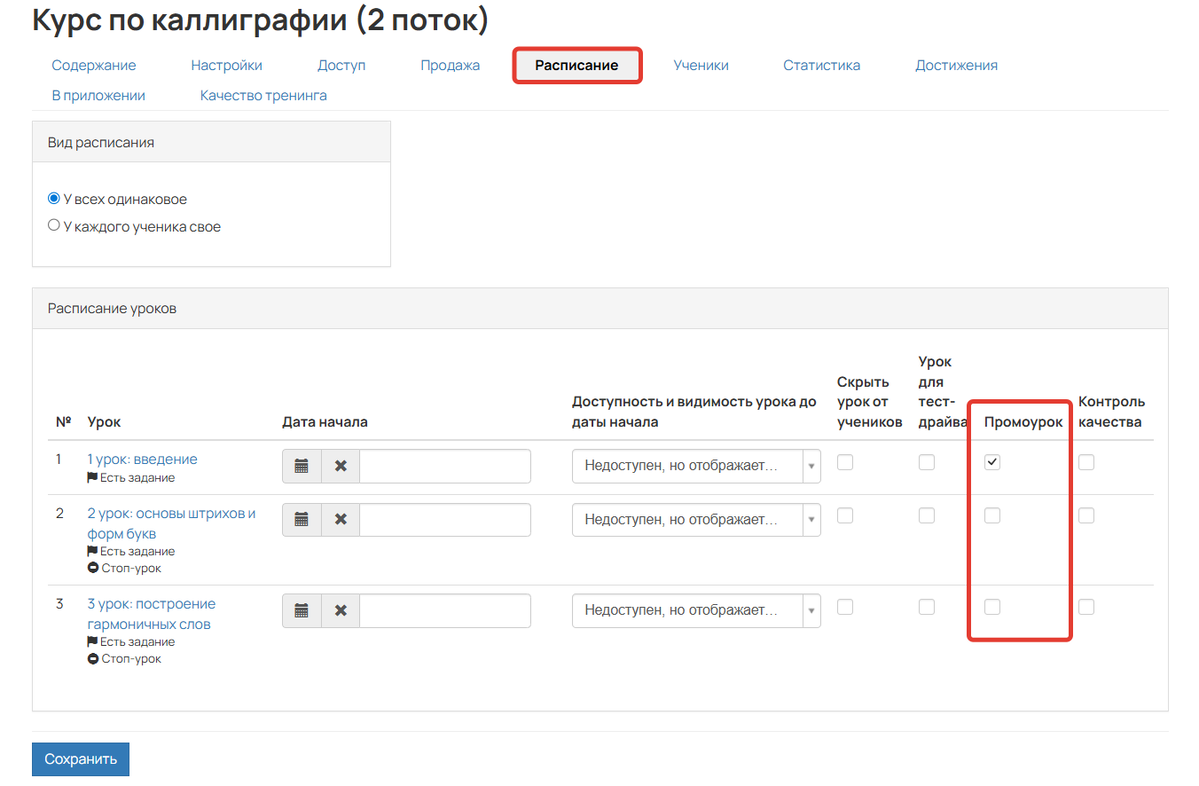The width and height of the screenshot is (1199, 786).
Task: Enable Контроль качества for lesson 3
Action: tap(1086, 607)
